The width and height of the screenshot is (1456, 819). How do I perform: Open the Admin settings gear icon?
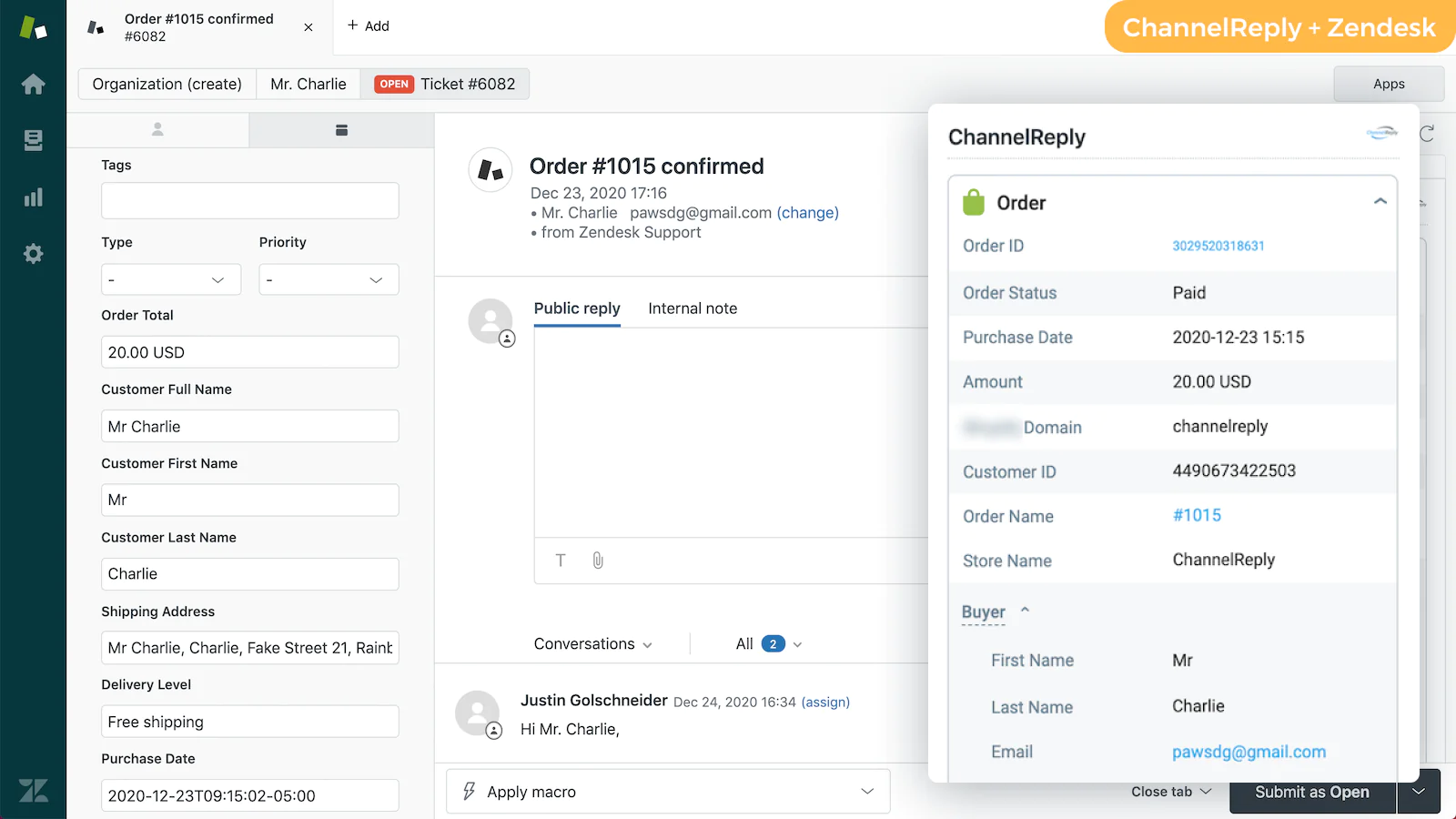coord(33,254)
